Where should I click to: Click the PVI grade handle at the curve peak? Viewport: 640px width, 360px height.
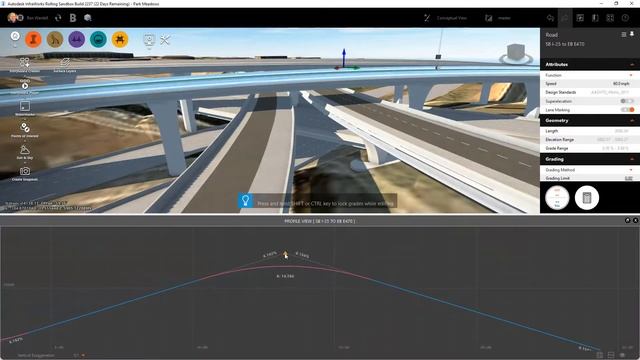[x=285, y=254]
